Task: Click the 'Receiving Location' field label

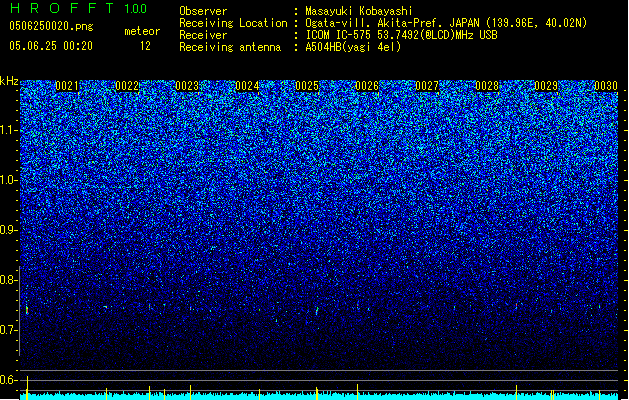Action: click(233, 23)
